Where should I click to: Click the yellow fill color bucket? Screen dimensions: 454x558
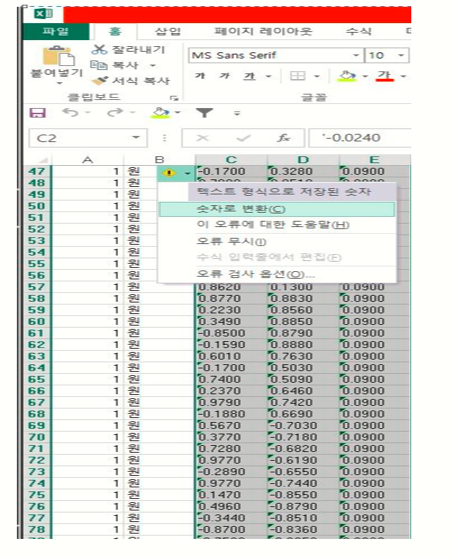pyautogui.click(x=347, y=76)
